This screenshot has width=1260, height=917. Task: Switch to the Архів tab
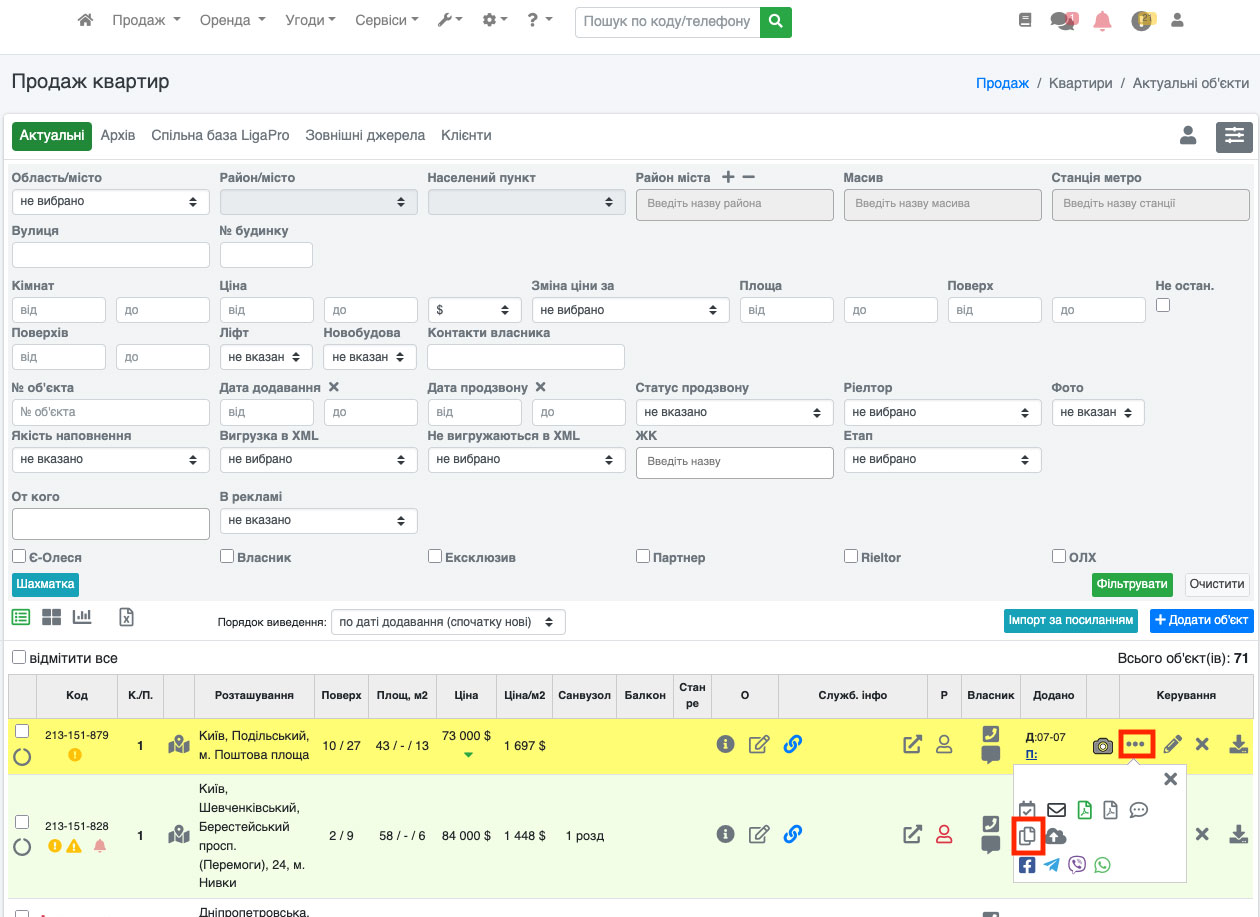[118, 135]
